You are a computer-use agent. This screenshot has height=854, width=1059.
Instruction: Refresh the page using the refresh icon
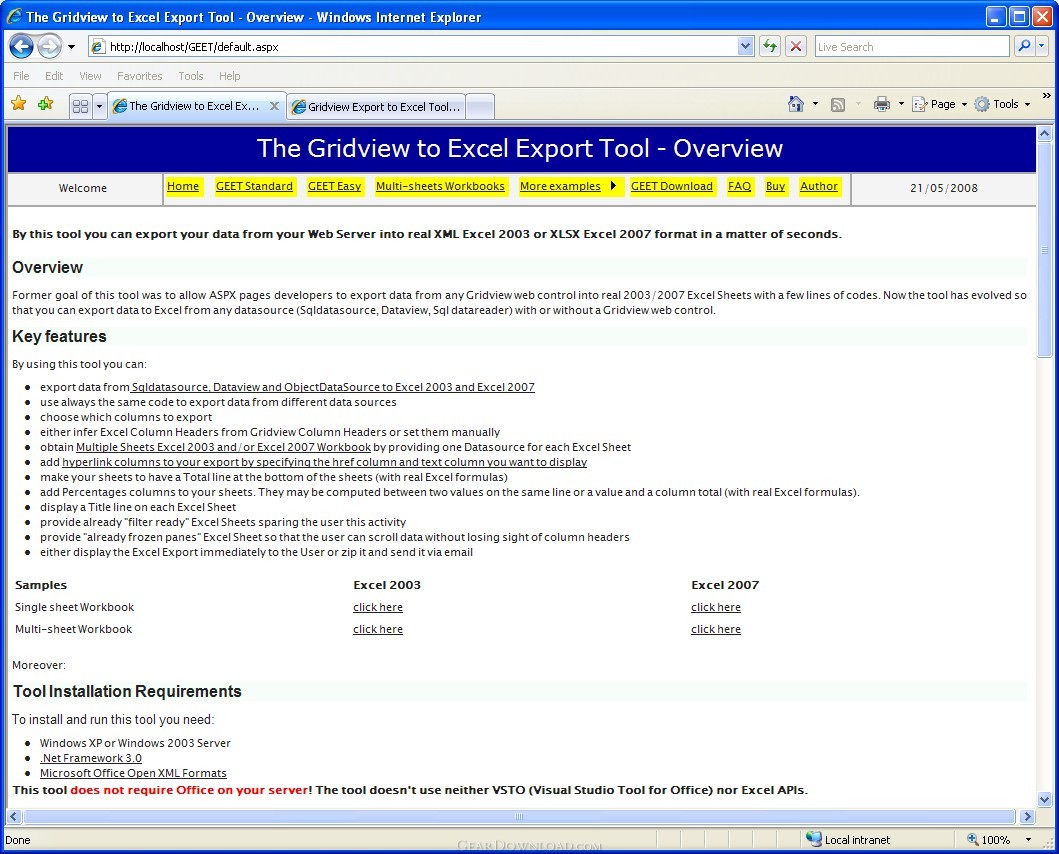tap(770, 47)
